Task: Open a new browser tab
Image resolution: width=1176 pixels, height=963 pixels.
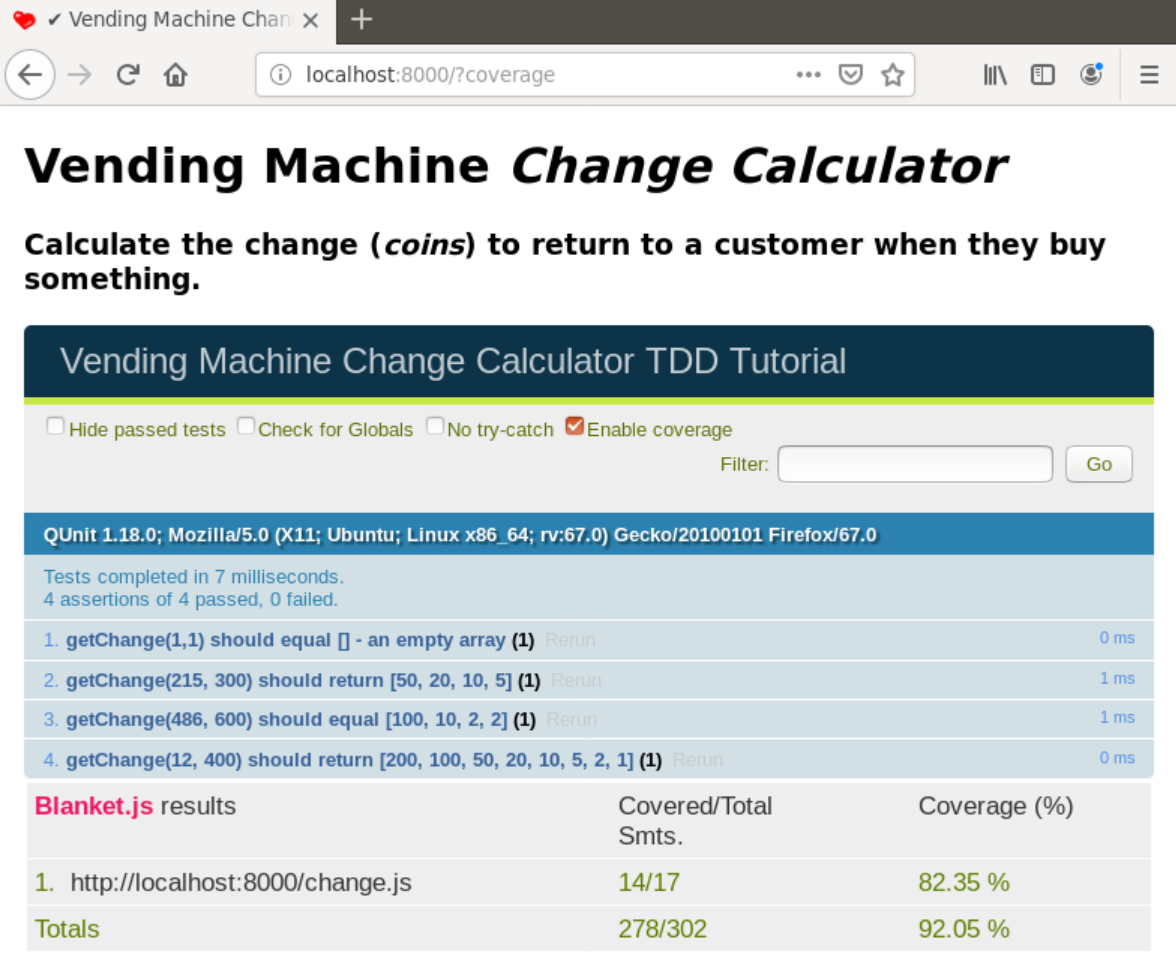Action: click(x=362, y=20)
